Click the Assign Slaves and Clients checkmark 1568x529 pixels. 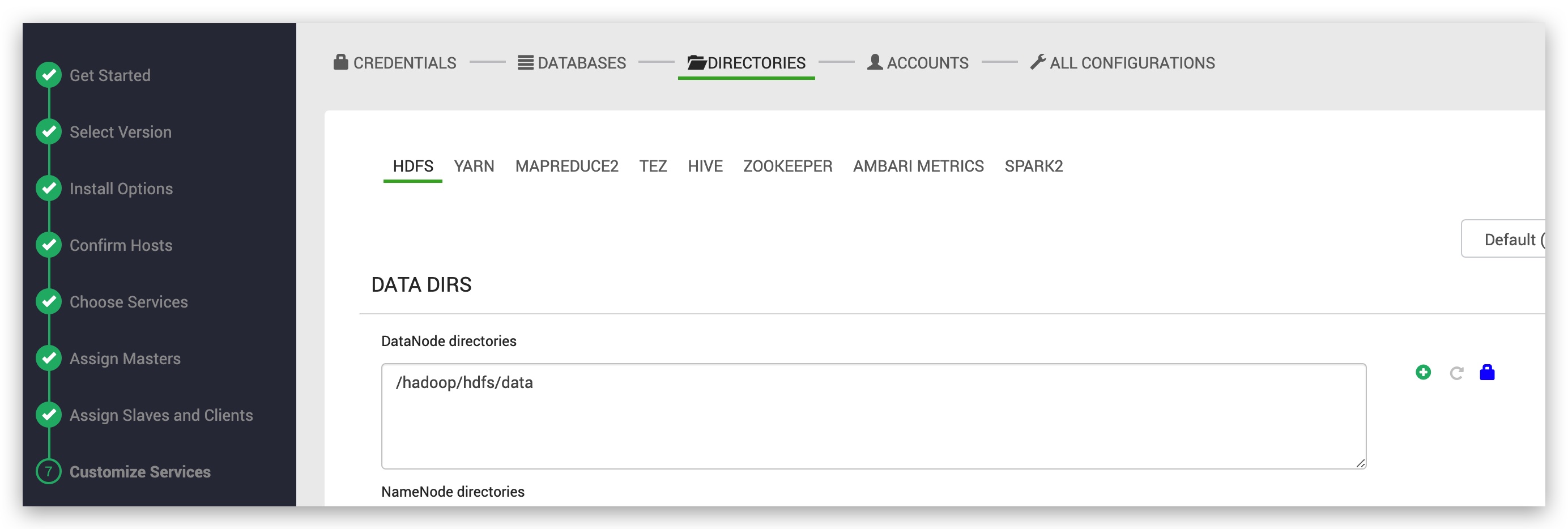pos(49,415)
